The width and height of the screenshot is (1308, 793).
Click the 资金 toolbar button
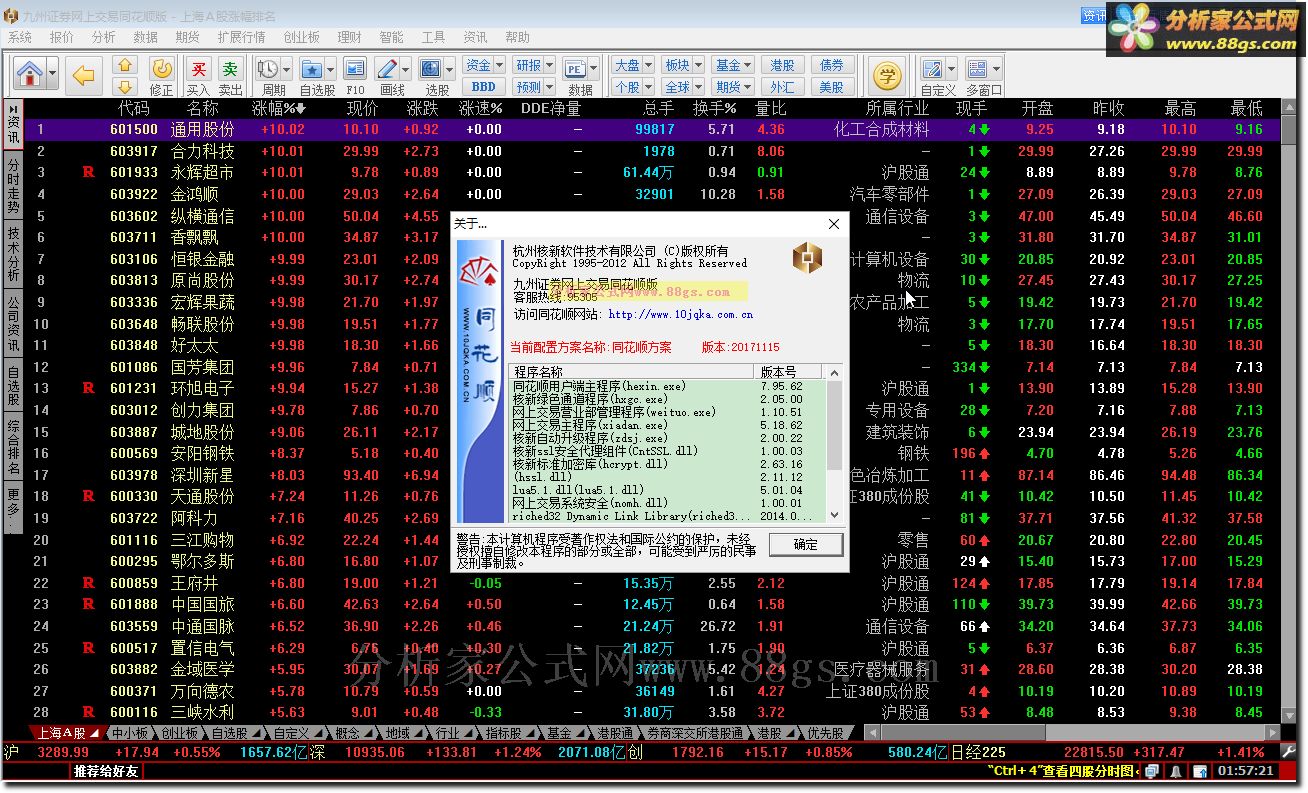coord(479,65)
